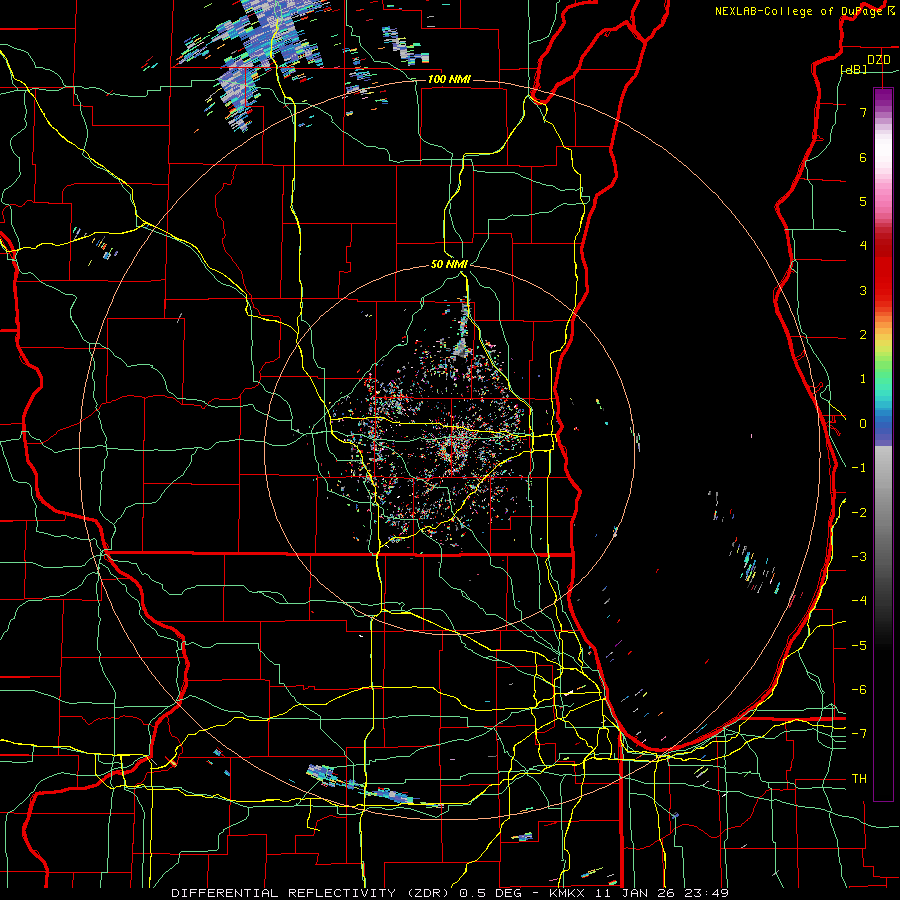Viewport: 900px width, 900px height.
Task: Click the positive '4' scale value
Action: pos(863,246)
